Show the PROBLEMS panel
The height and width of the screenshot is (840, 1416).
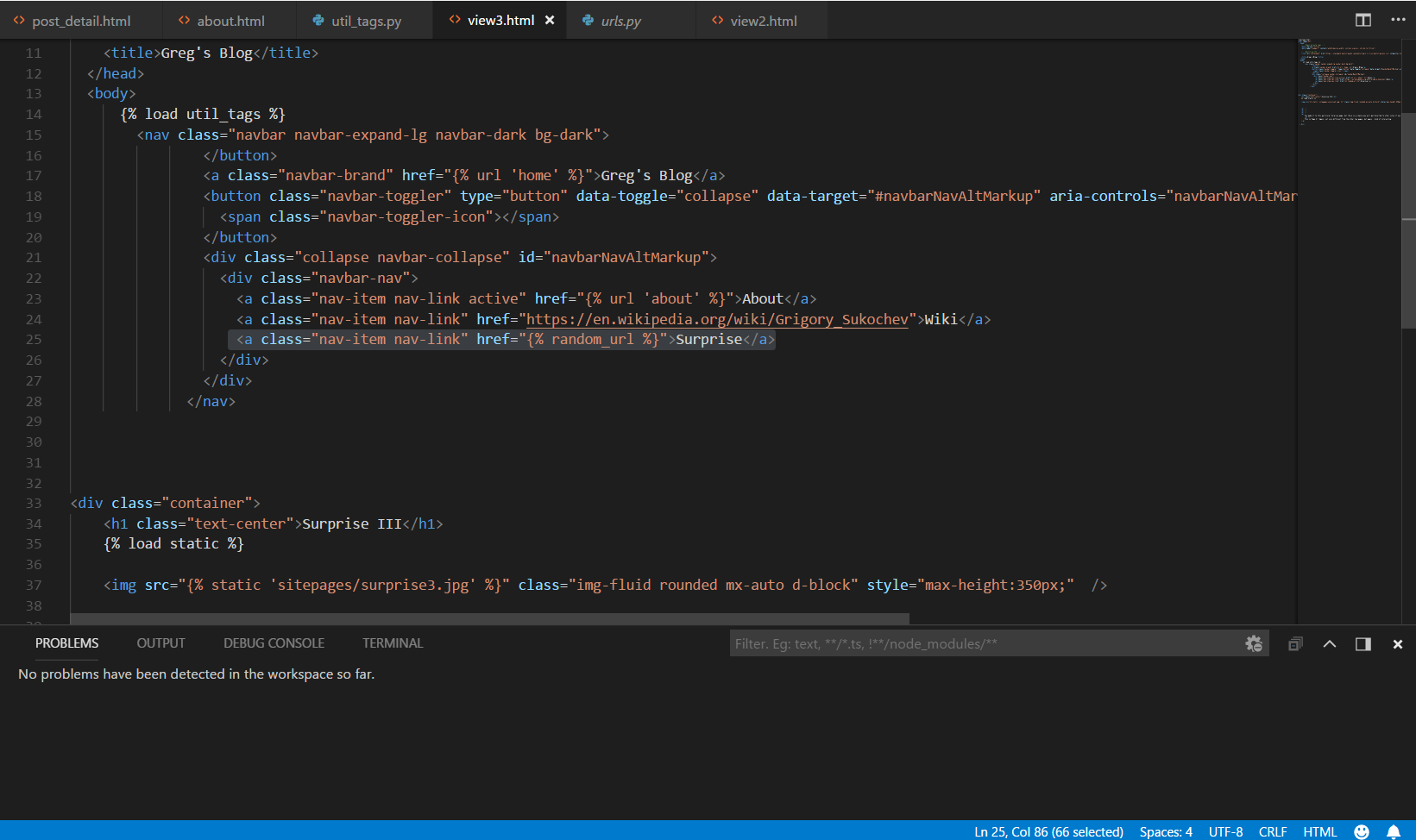coord(66,643)
